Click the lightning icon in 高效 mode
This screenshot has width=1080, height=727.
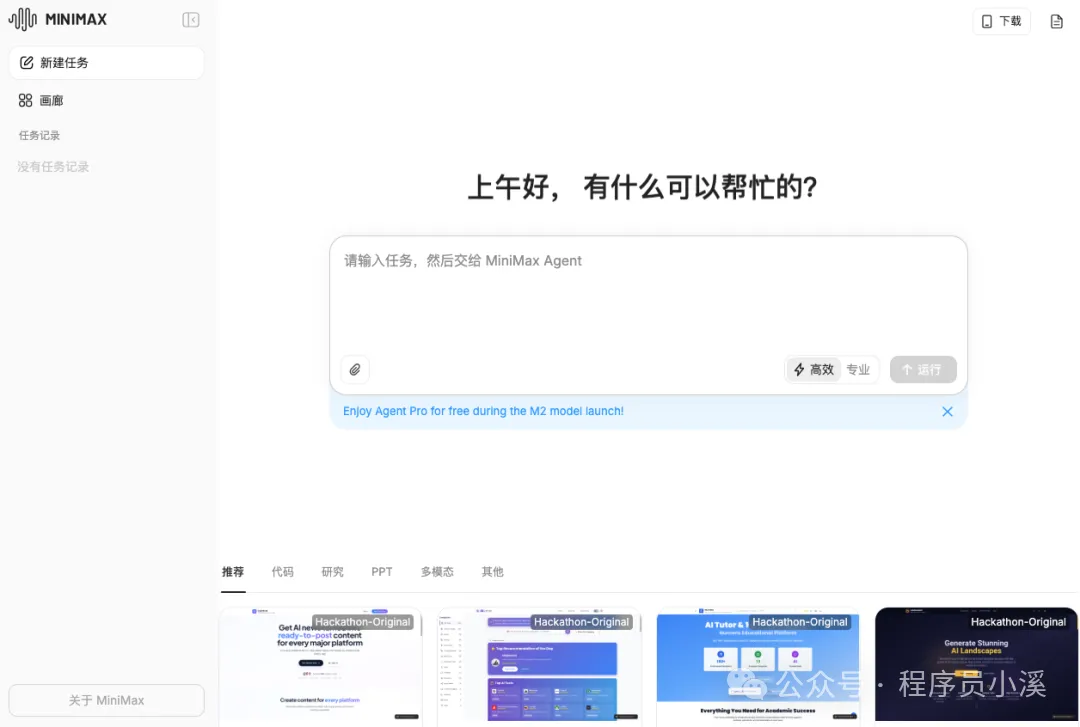click(798, 369)
